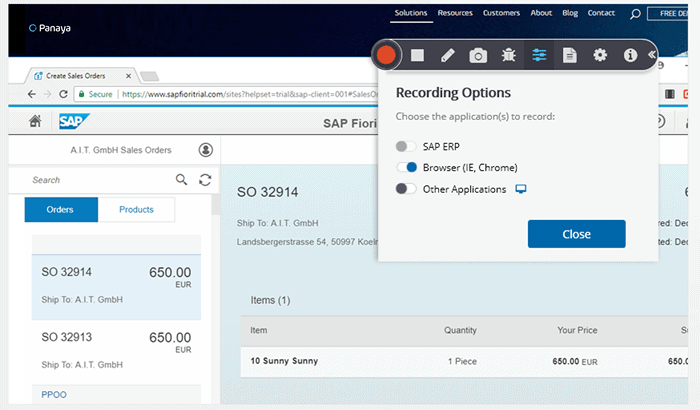This screenshot has height=410, width=700.
Task: Click the Your Price column header
Action: pyautogui.click(x=577, y=330)
